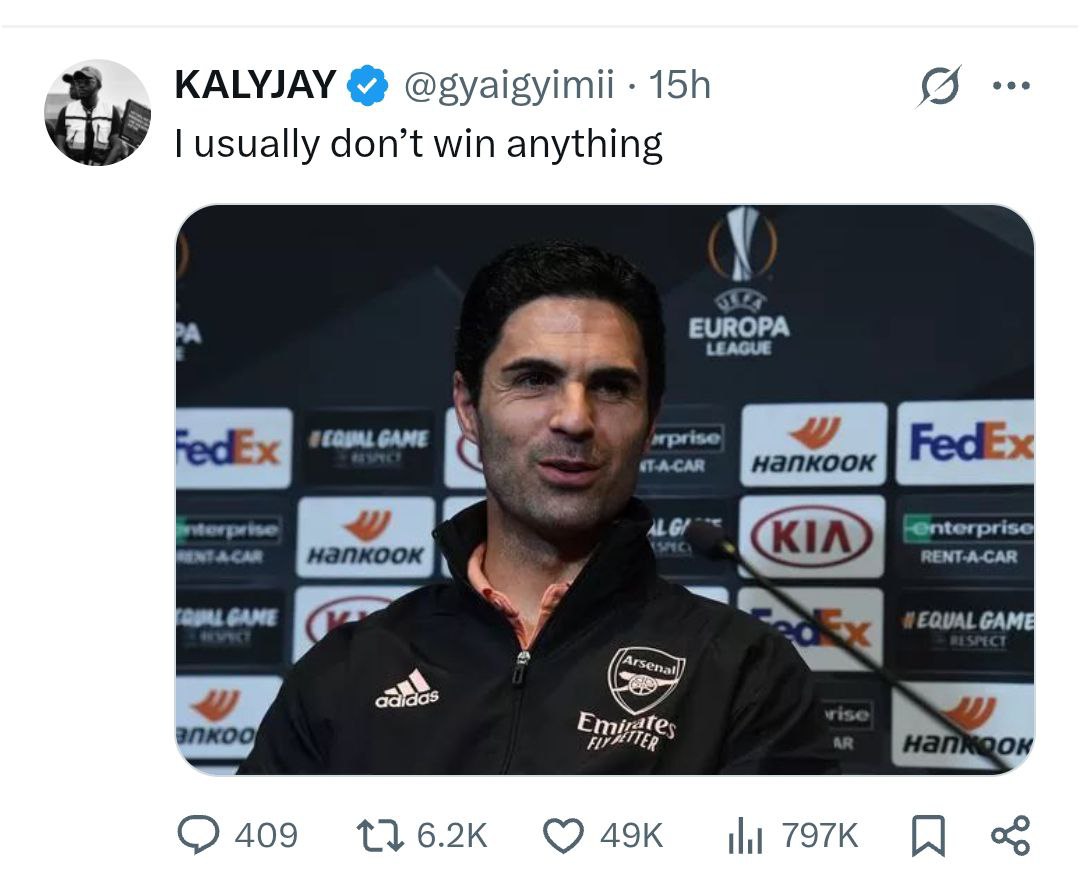
Task: Click the blue verified badge
Action: (x=367, y=86)
